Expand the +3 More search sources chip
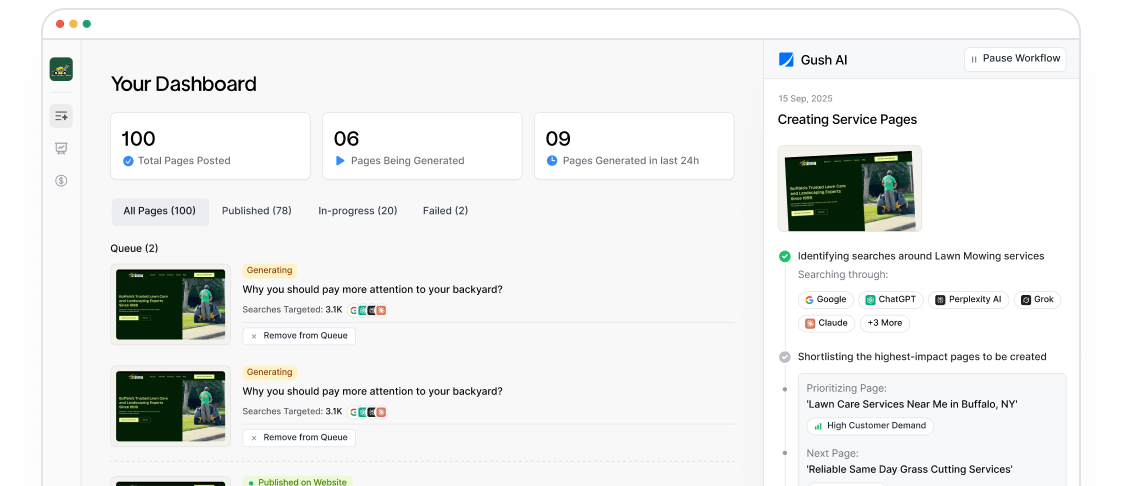 tap(884, 323)
